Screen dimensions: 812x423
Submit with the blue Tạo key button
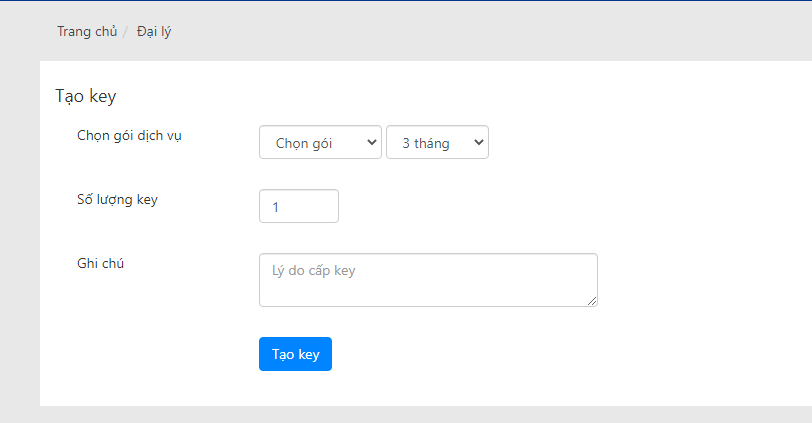pos(295,354)
